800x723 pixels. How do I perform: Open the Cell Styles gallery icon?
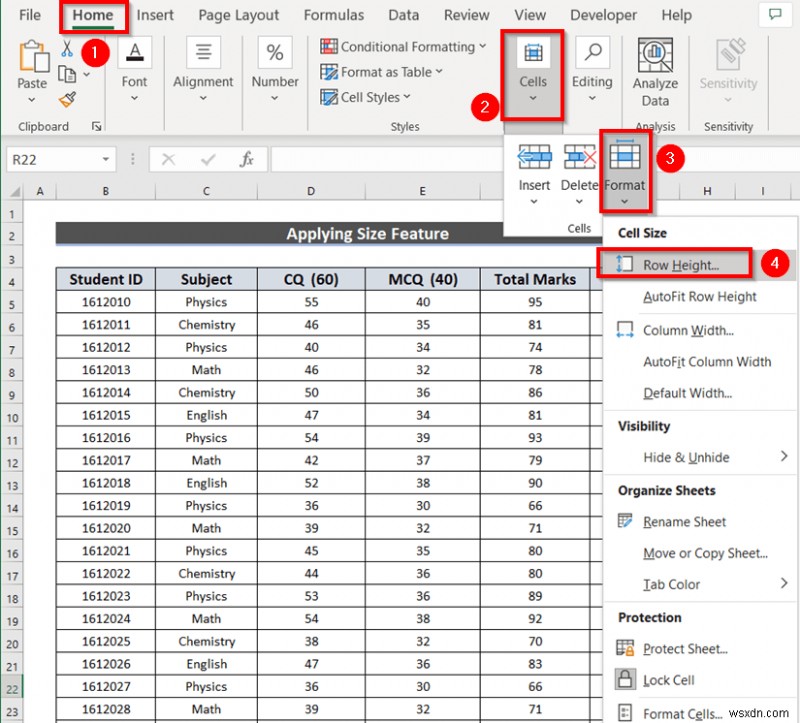click(x=328, y=97)
